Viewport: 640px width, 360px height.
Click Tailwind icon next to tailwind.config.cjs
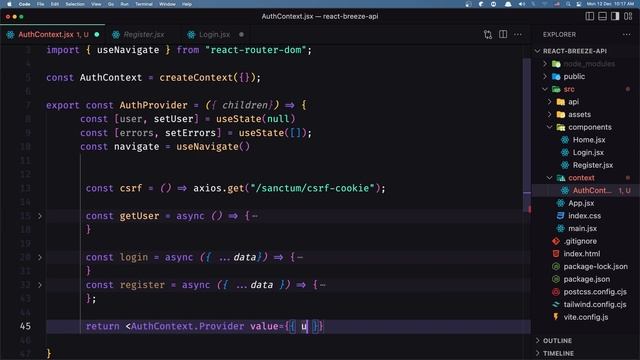[556, 304]
